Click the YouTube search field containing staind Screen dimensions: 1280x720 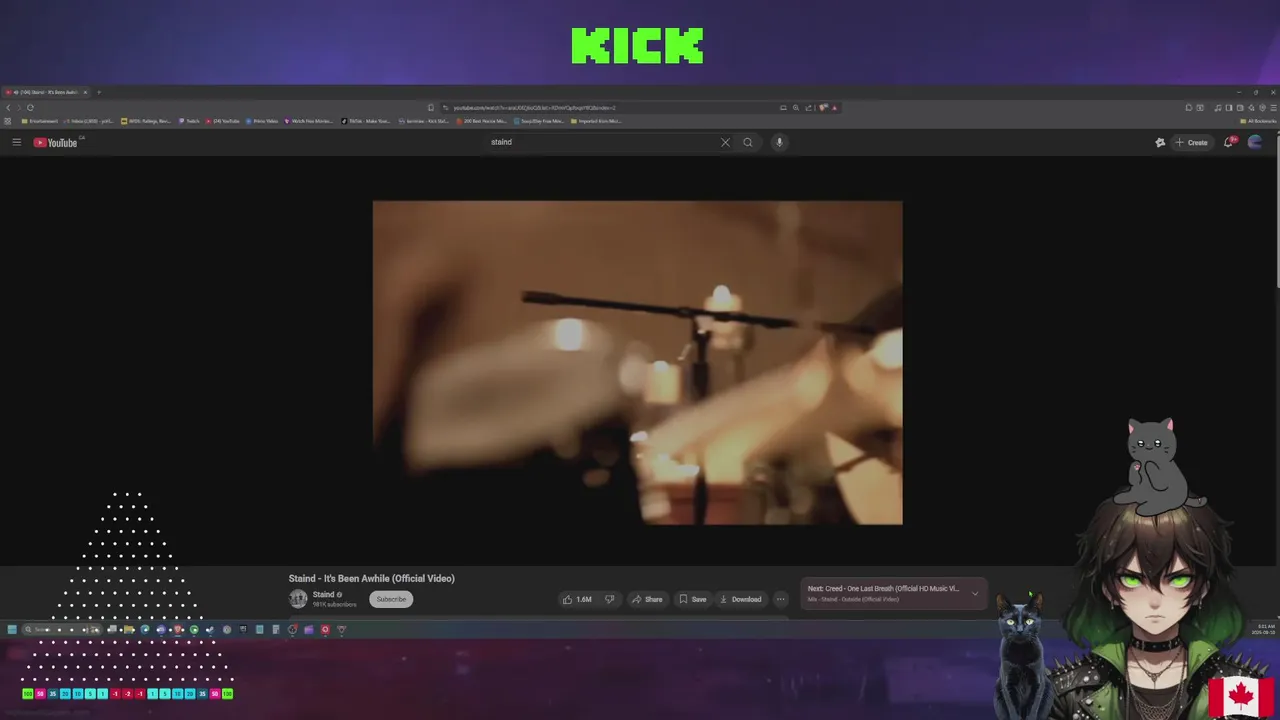point(600,142)
